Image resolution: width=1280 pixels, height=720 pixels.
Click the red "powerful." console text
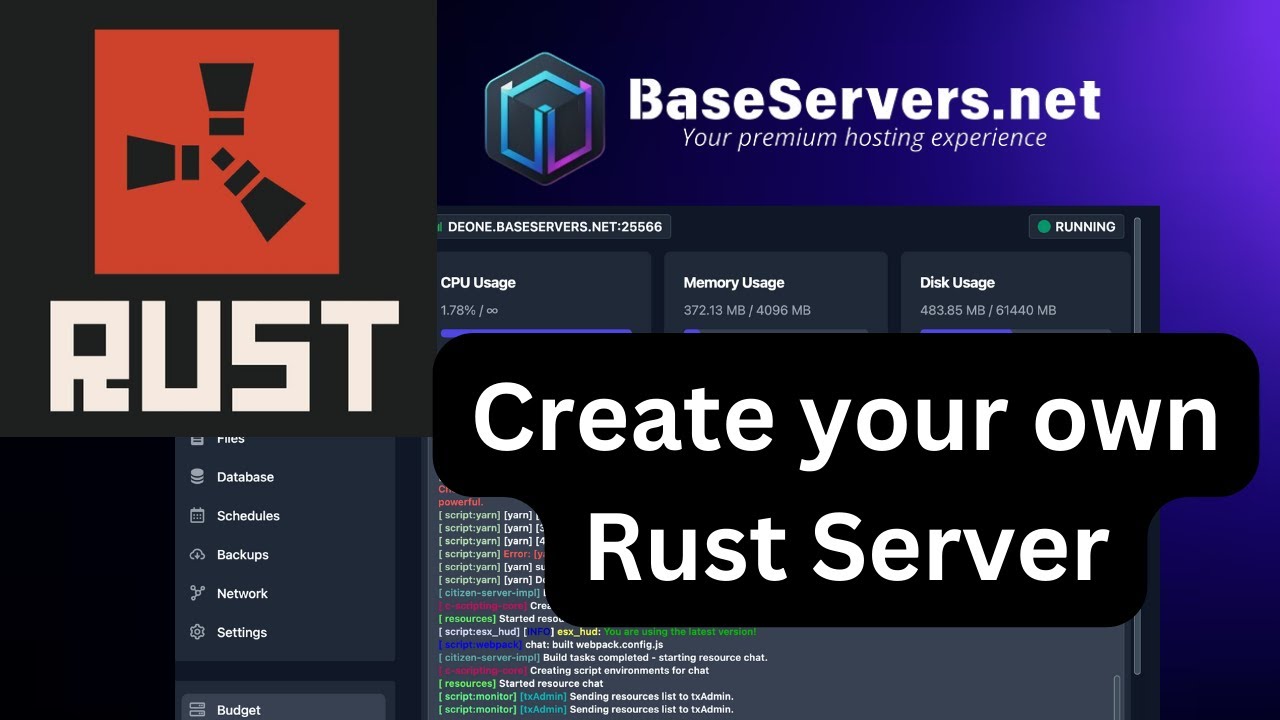pos(460,502)
